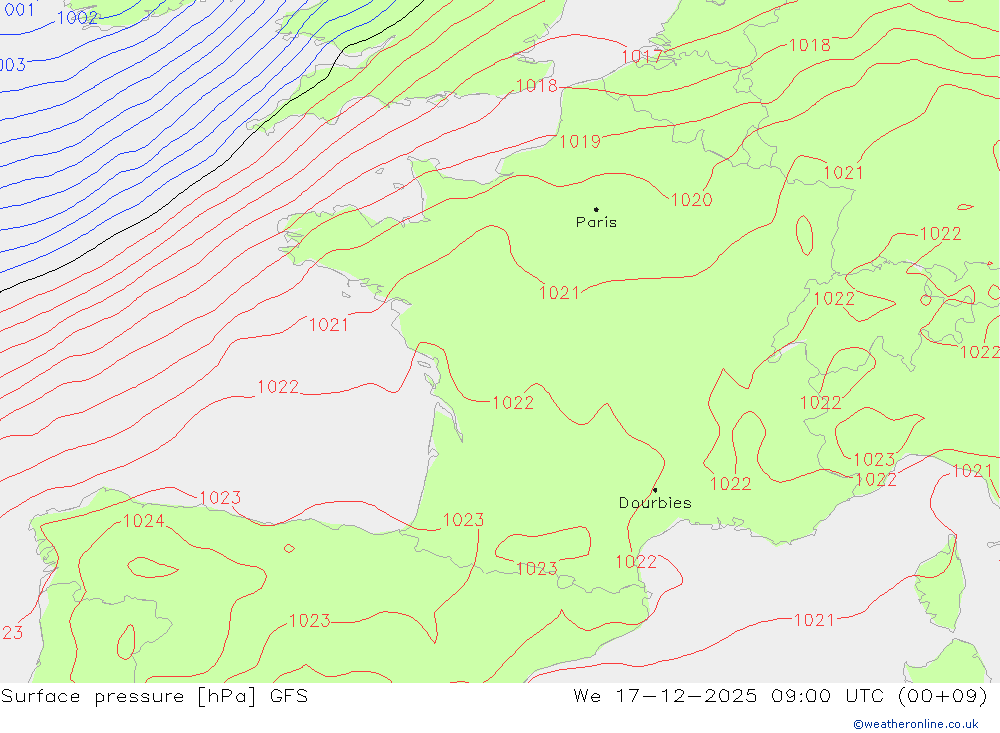Click the Dourbies dot marker
This screenshot has height=733, width=1000.
coord(655,490)
